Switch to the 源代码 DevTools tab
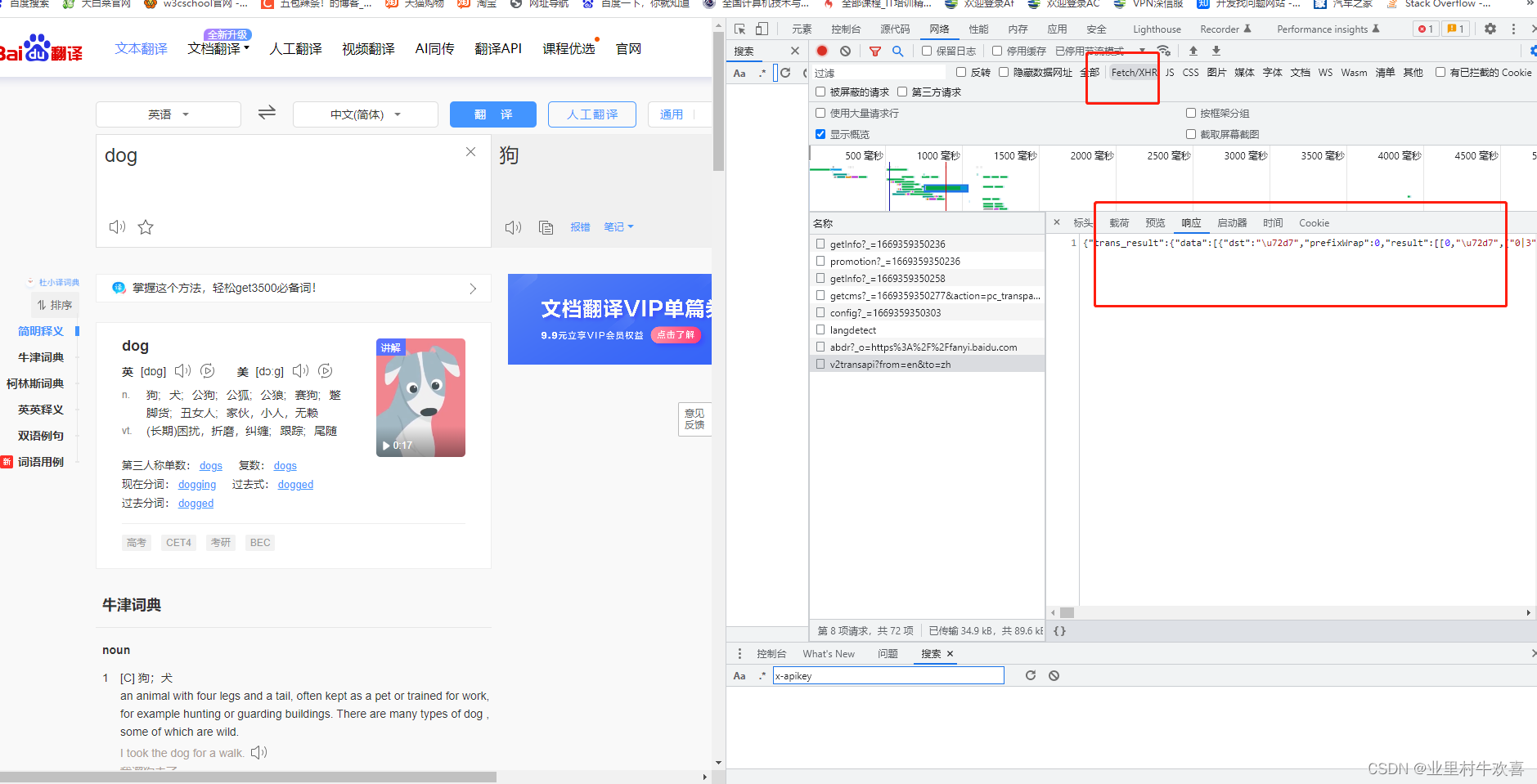 895,29
